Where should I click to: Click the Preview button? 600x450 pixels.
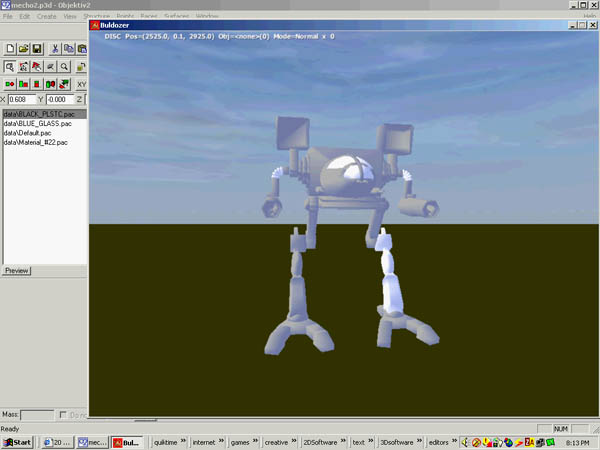[16, 271]
